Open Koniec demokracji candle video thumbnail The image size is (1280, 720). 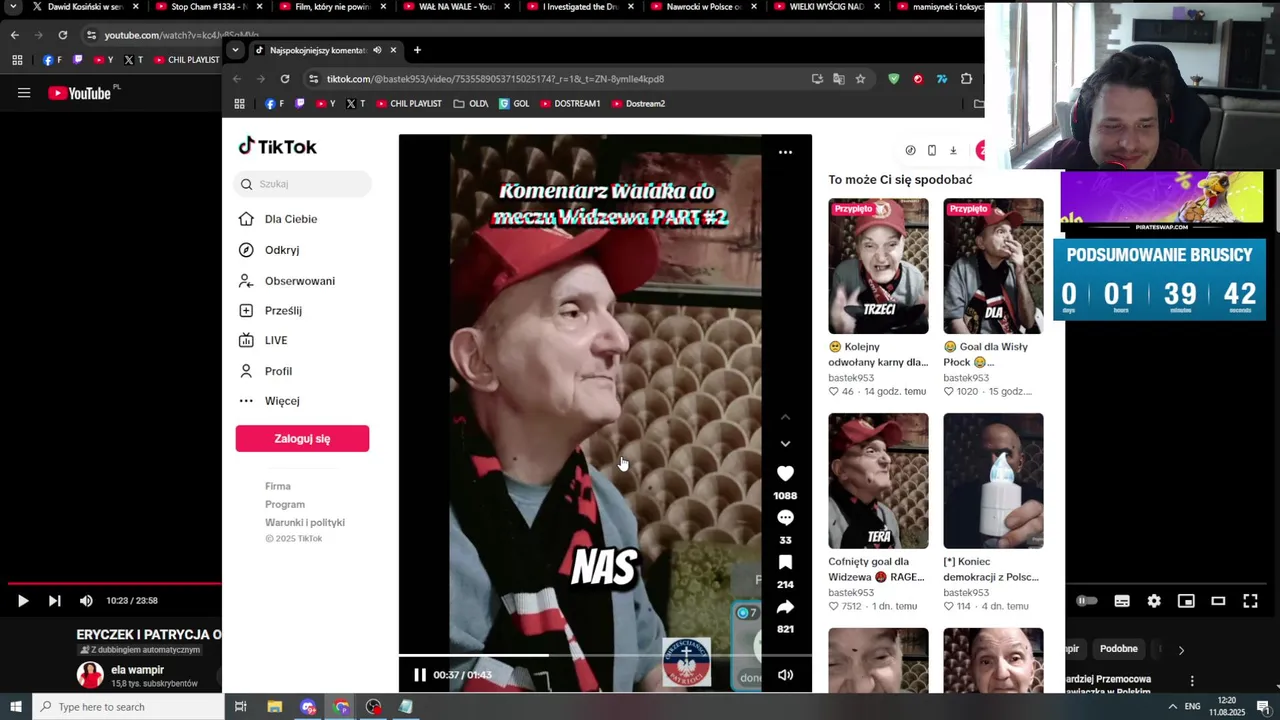tap(993, 481)
